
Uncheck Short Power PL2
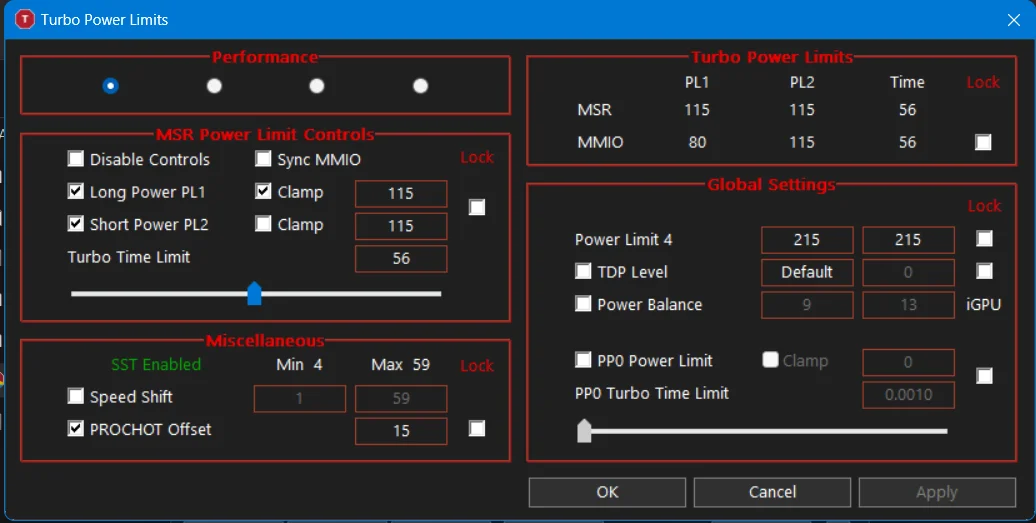pos(76,224)
